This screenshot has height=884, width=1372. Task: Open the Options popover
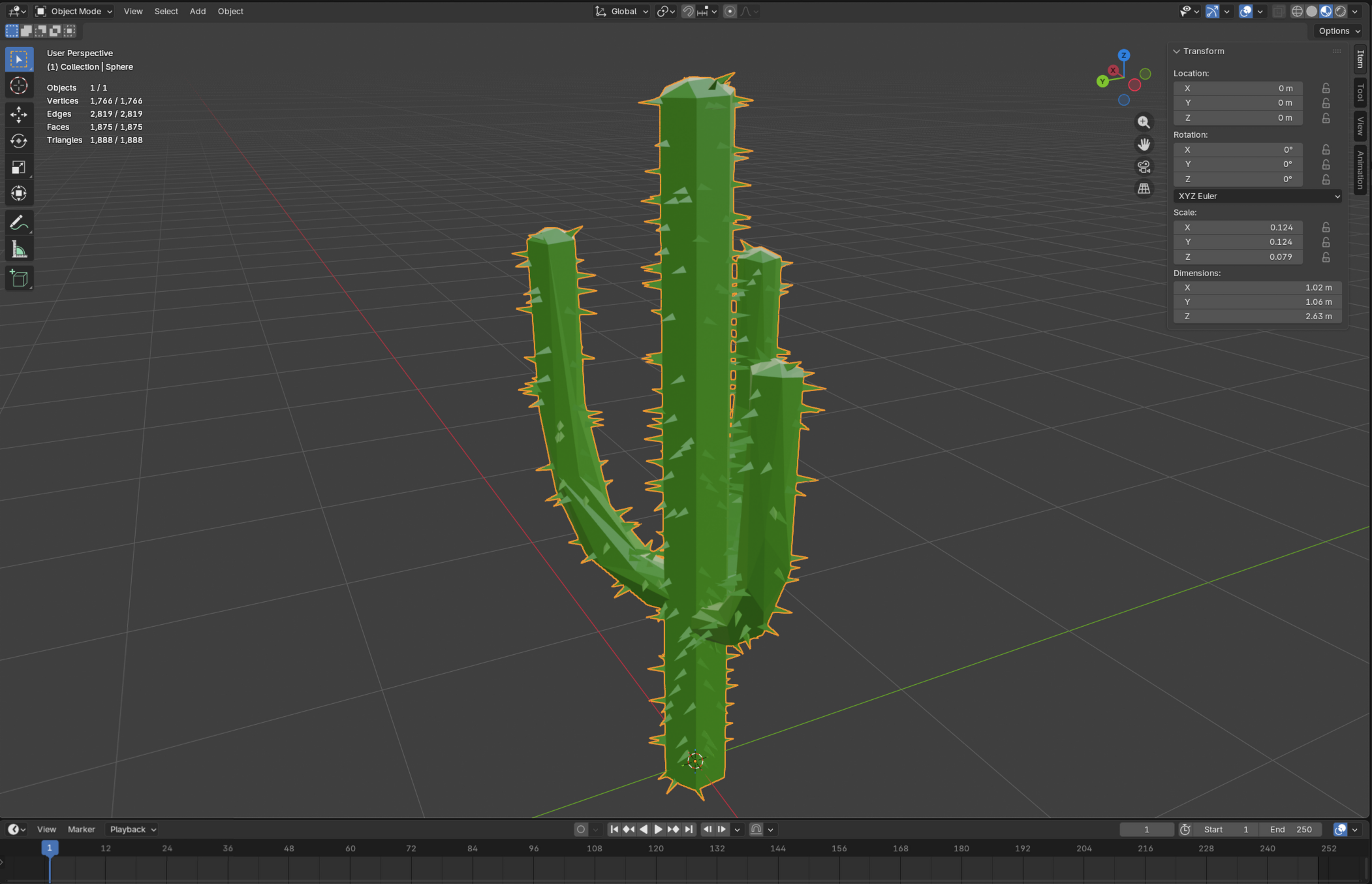click(1338, 31)
